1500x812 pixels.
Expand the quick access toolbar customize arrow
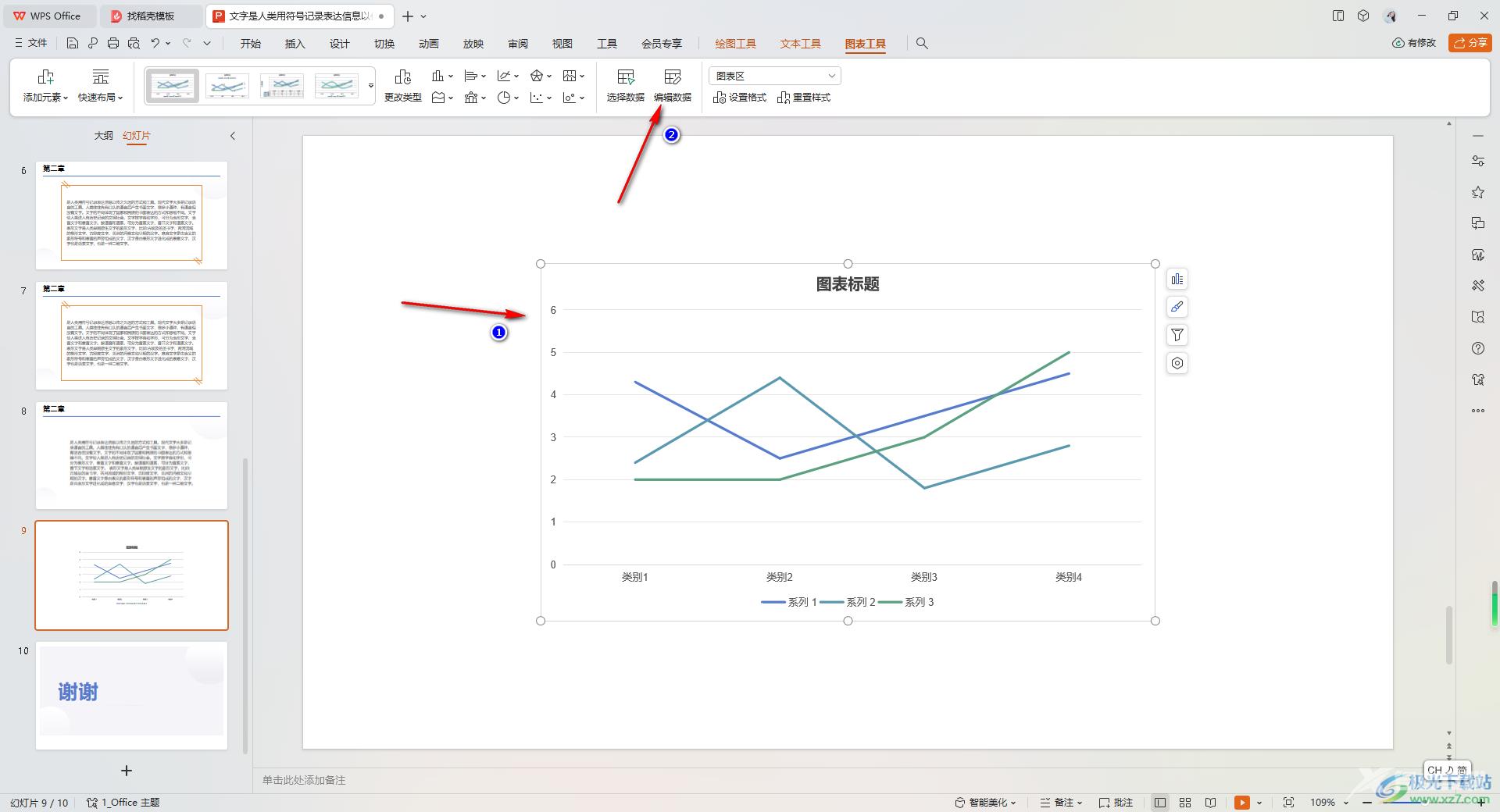207,43
